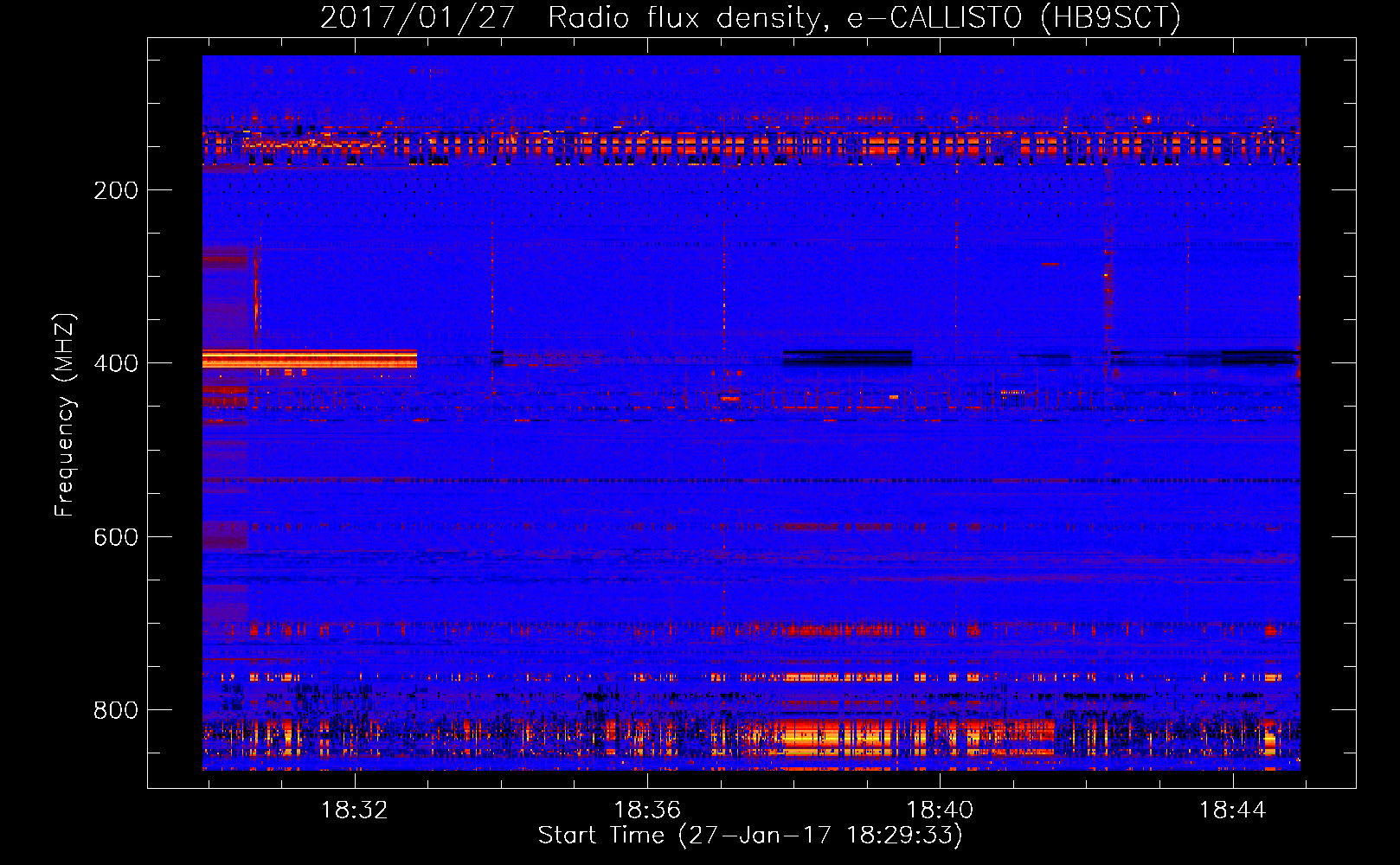This screenshot has width=1400, height=865.
Task: Click the 200 frequency tick label
Action: coord(116,190)
